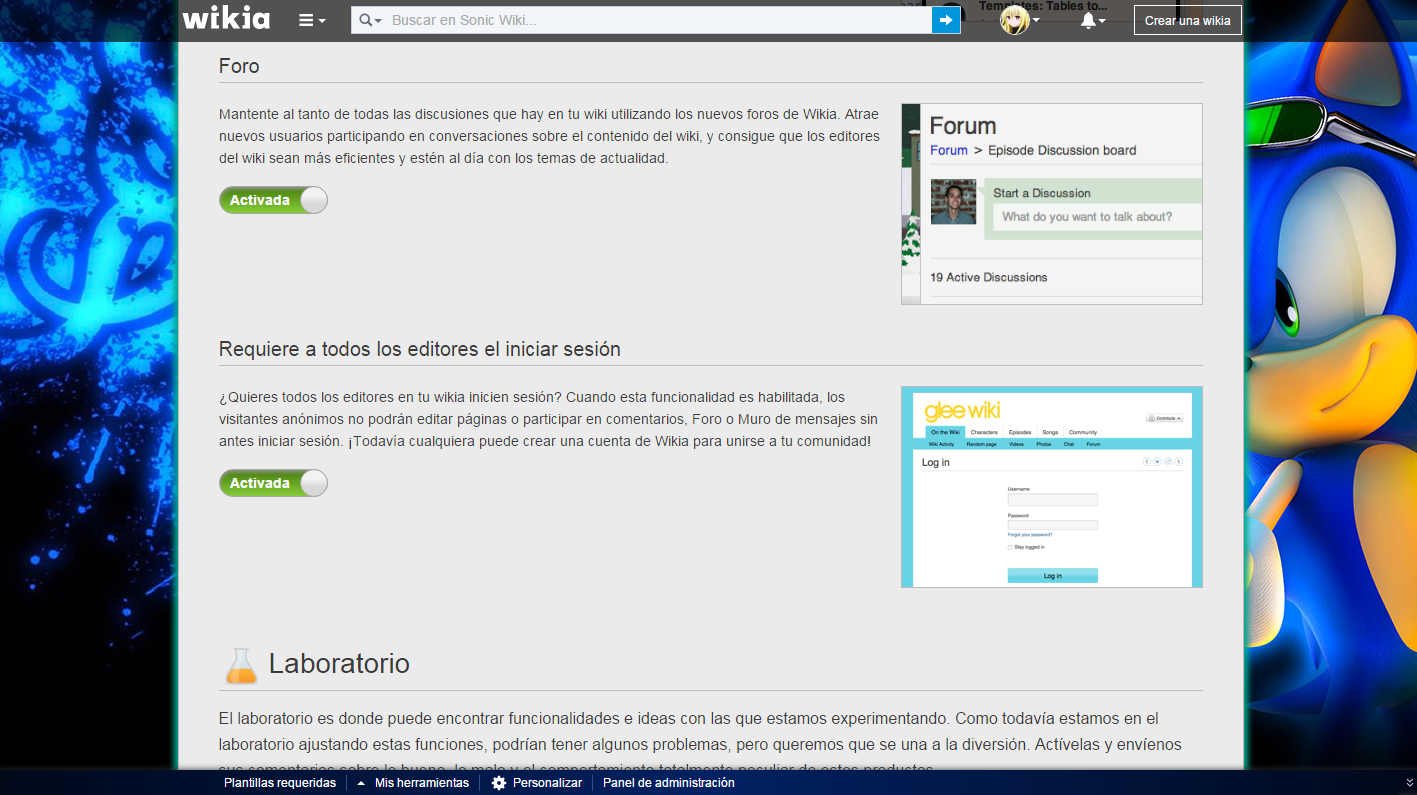This screenshot has height=795, width=1417.
Task: Click the Crear una wikia button
Action: point(1187,20)
